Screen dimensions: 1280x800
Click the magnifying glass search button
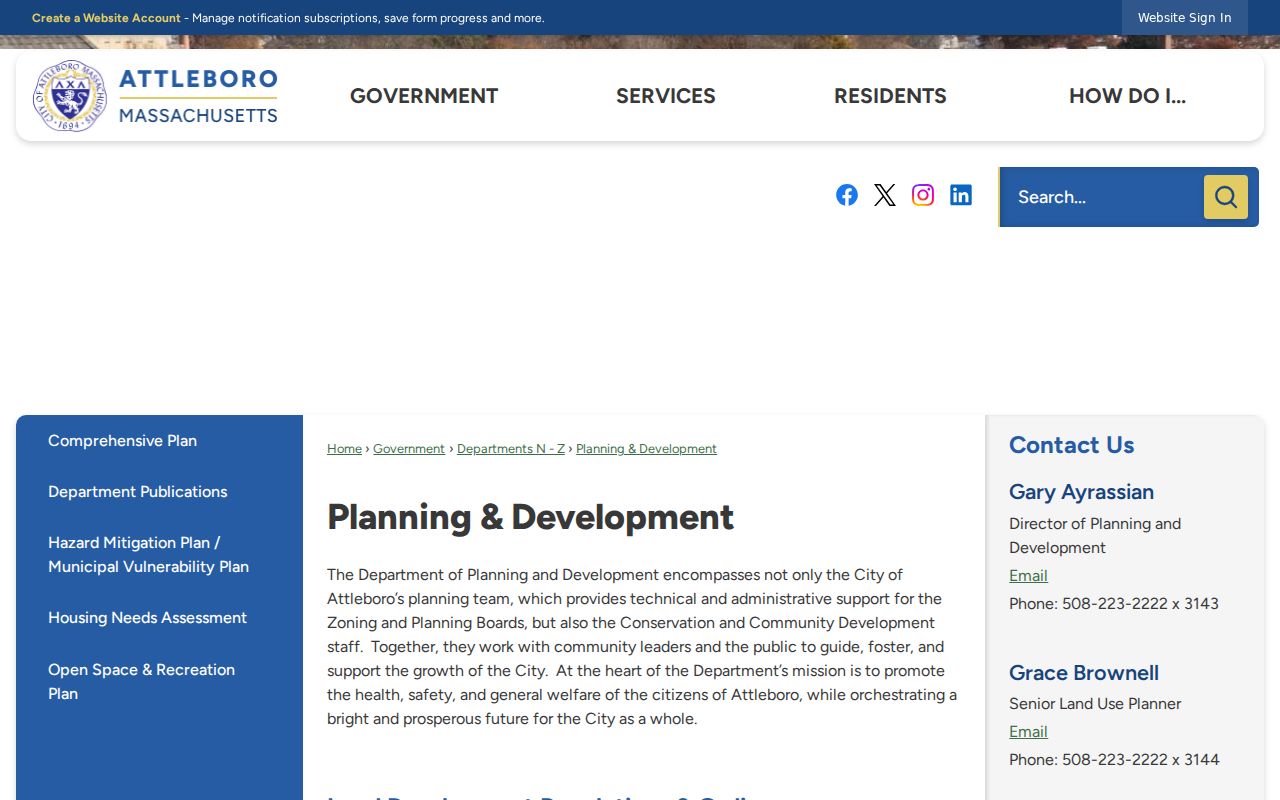(x=1226, y=197)
